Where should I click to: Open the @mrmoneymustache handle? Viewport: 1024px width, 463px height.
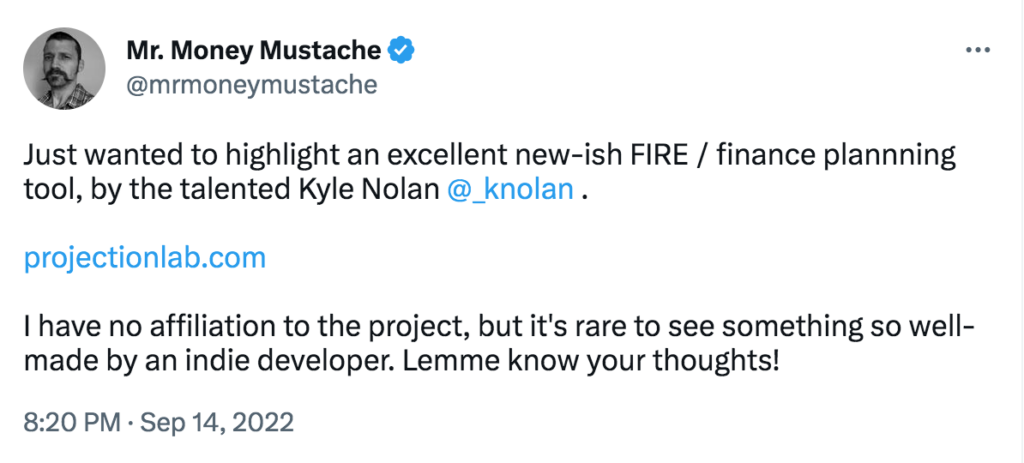(251, 85)
